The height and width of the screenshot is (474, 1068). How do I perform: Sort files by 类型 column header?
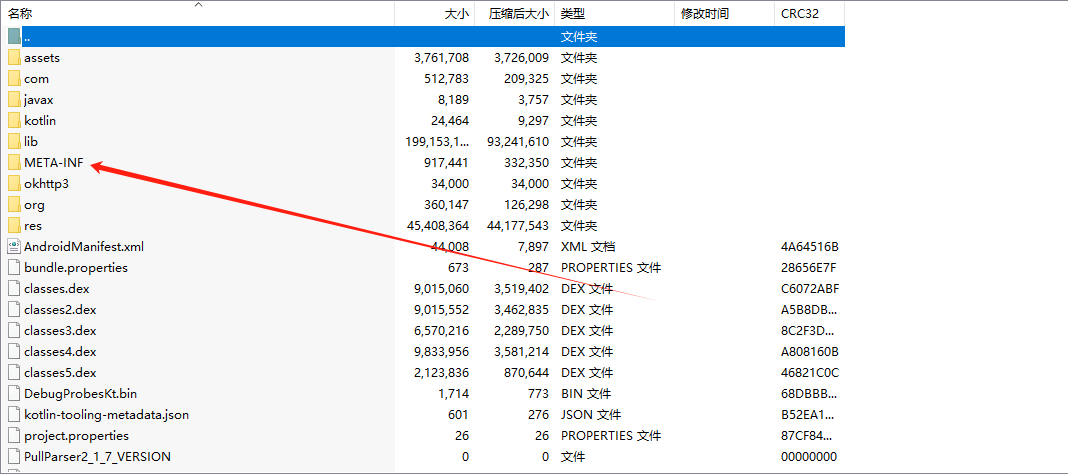coord(572,14)
